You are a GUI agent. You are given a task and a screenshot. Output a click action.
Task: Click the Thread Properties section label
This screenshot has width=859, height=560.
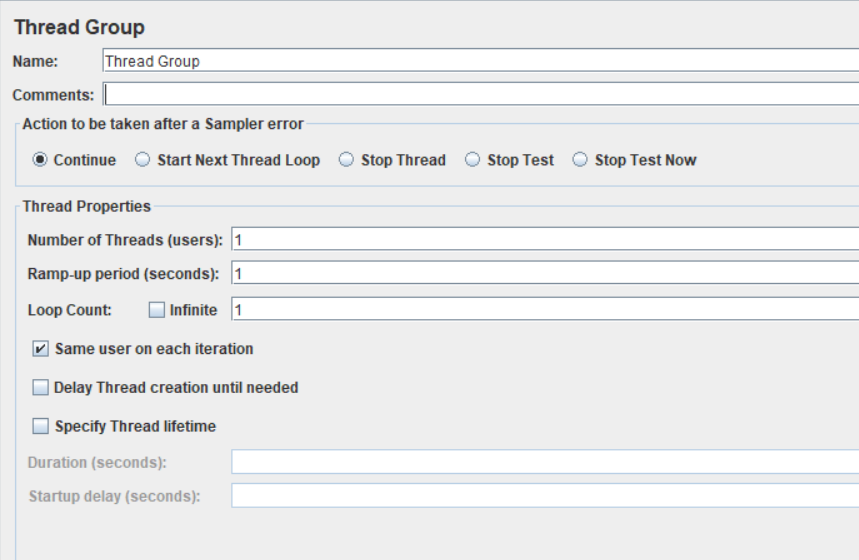87,207
